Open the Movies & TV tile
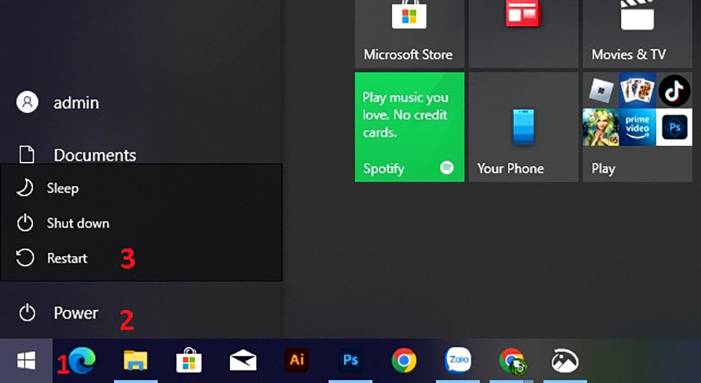Viewport: 701px width, 383px height. (x=638, y=34)
